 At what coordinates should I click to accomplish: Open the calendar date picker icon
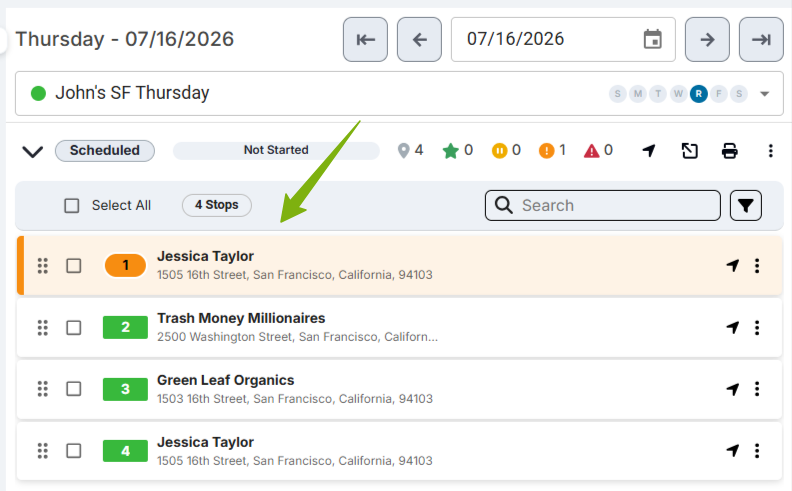point(653,39)
